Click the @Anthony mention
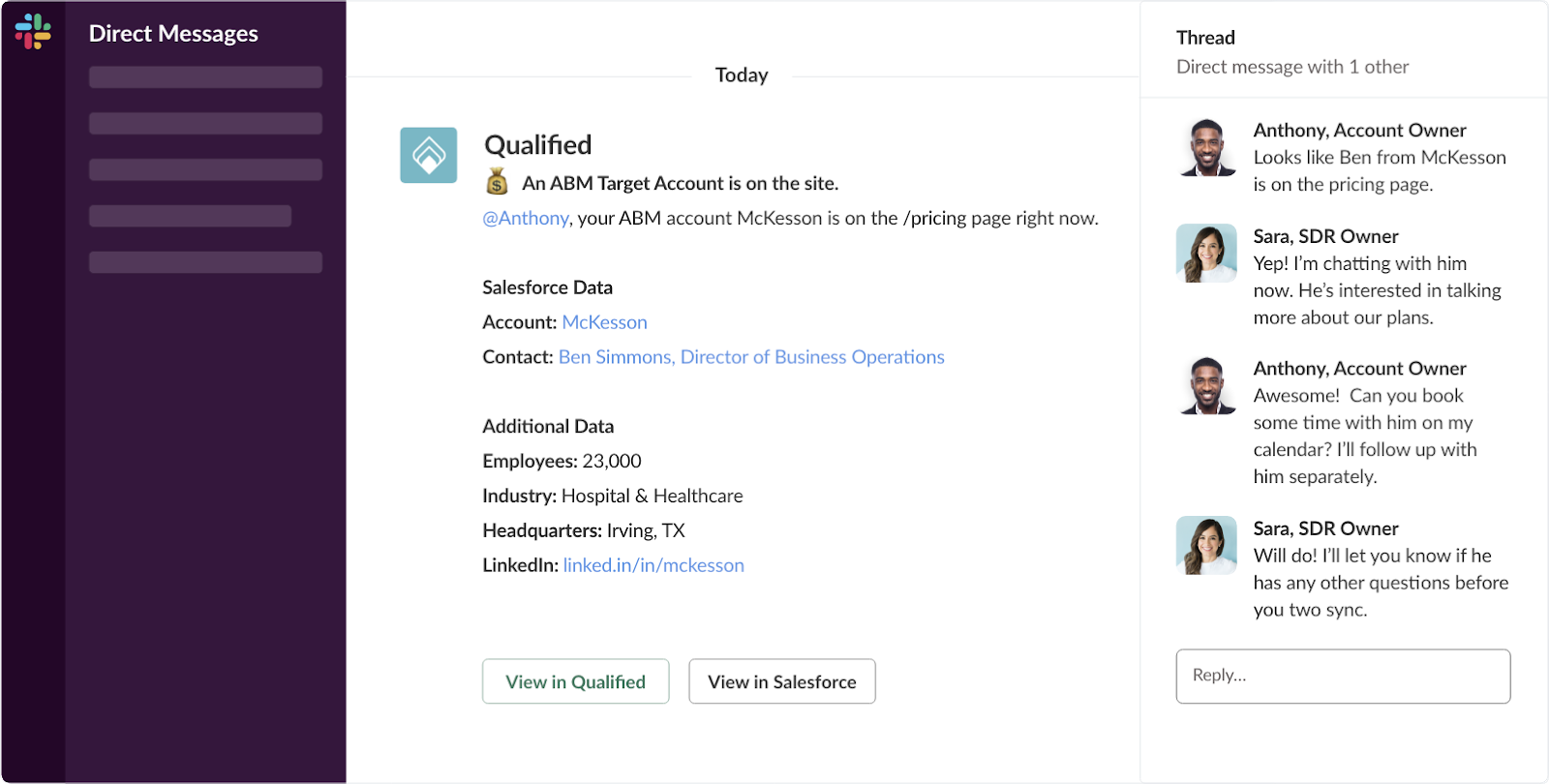The width and height of the screenshot is (1549, 784). click(526, 219)
